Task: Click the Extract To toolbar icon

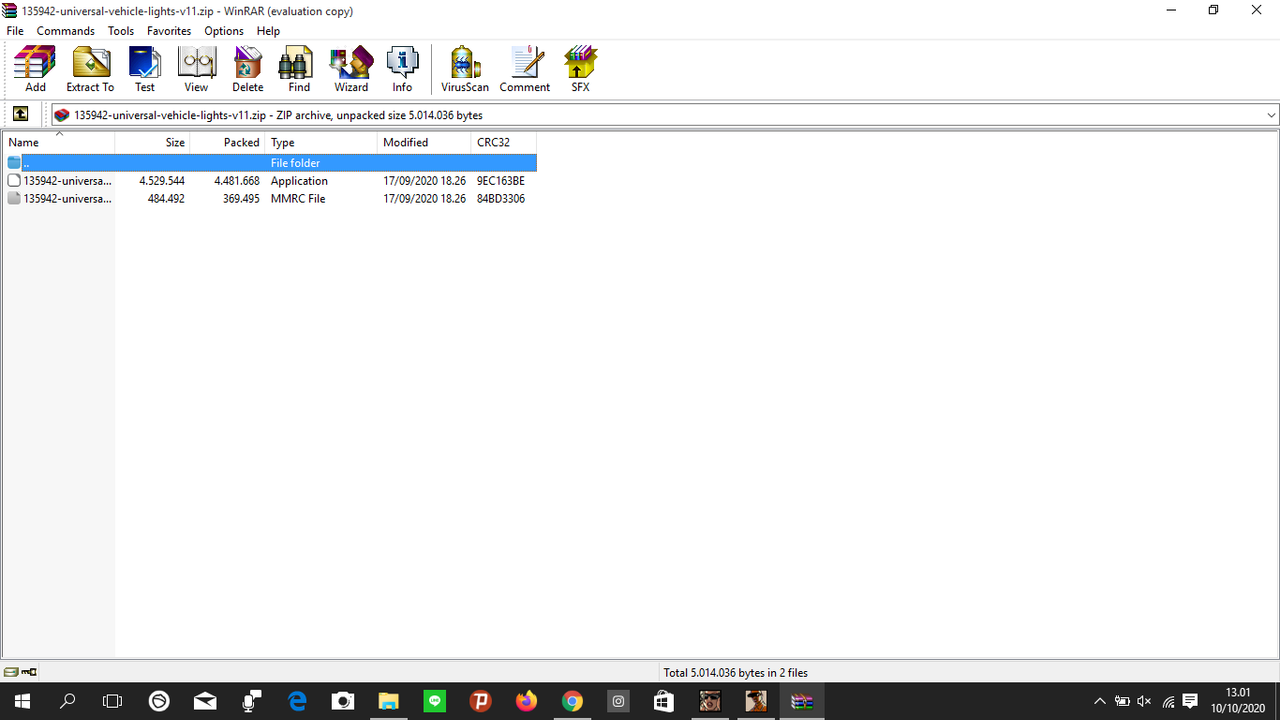Action: point(90,69)
